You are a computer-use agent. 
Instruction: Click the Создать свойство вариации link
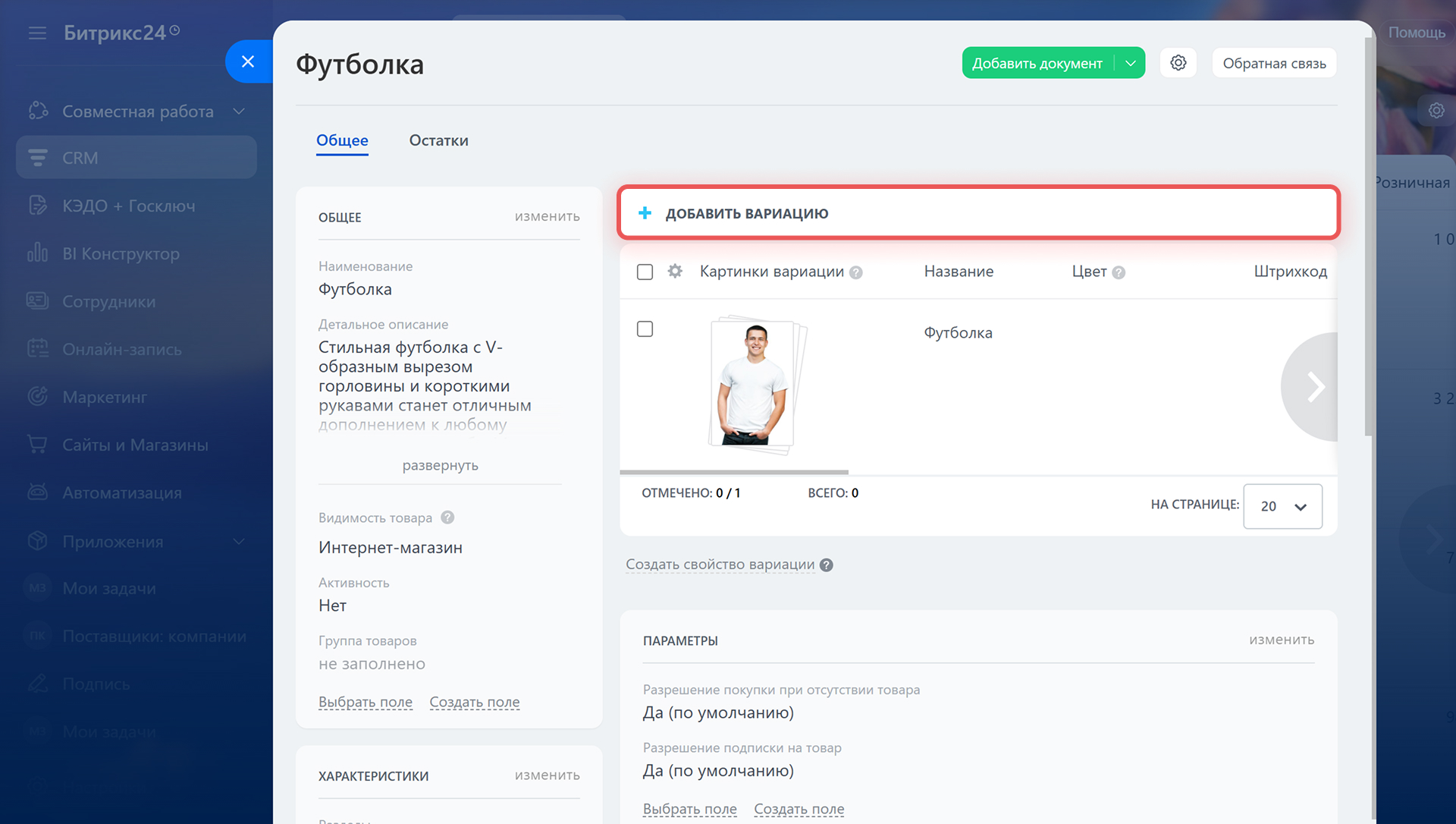[720, 565]
